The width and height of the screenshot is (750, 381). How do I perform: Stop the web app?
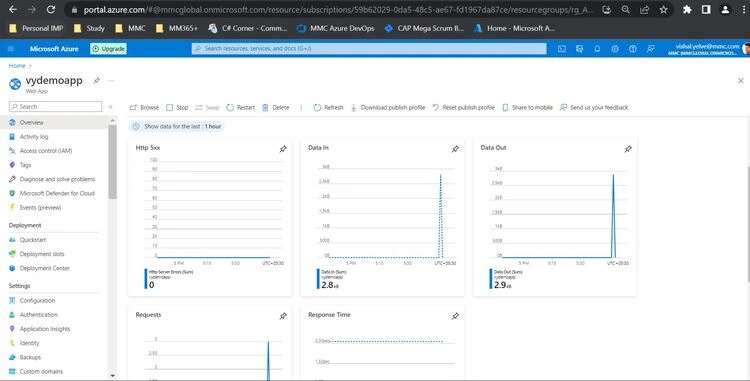pos(177,108)
